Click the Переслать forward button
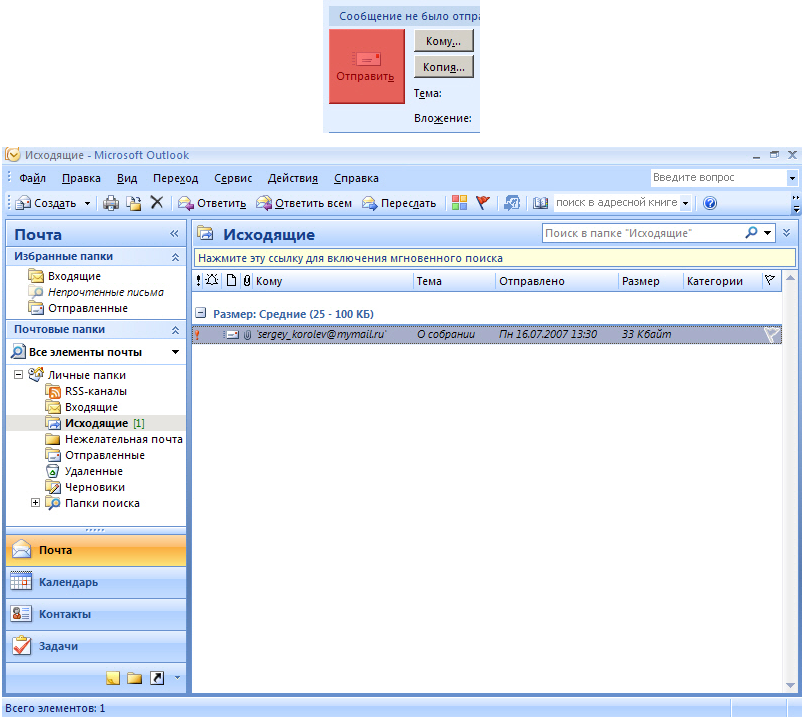Image resolution: width=802 pixels, height=718 pixels. tap(399, 203)
